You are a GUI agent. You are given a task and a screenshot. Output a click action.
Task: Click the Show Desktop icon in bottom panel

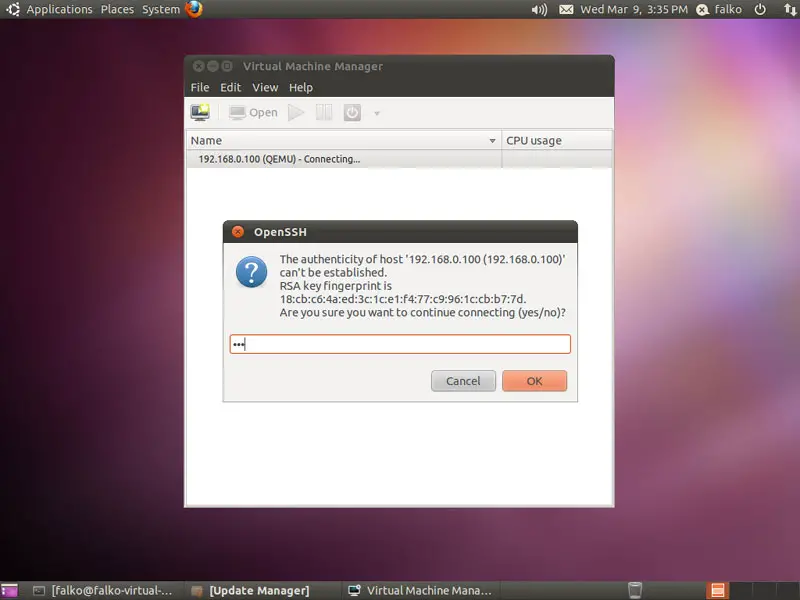(9, 591)
